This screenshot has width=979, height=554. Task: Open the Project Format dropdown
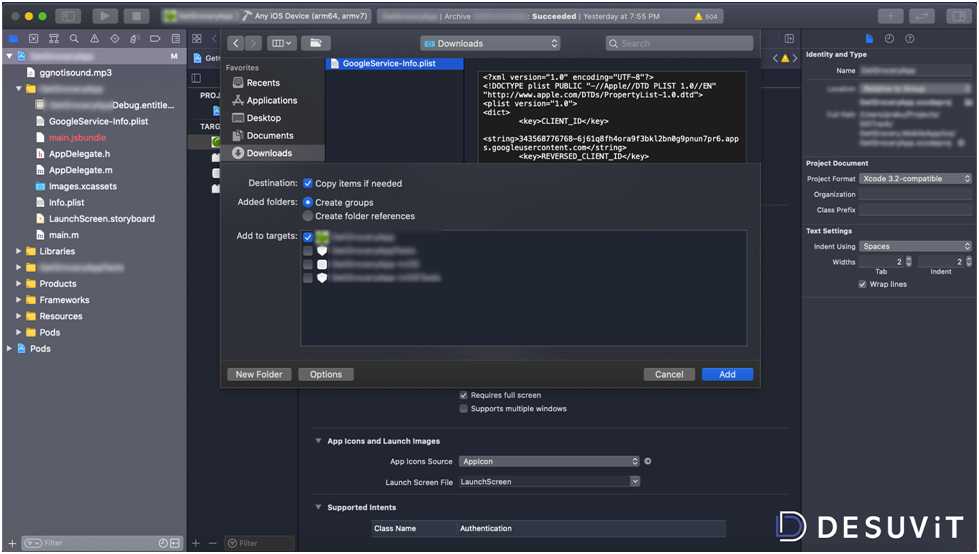(915, 179)
